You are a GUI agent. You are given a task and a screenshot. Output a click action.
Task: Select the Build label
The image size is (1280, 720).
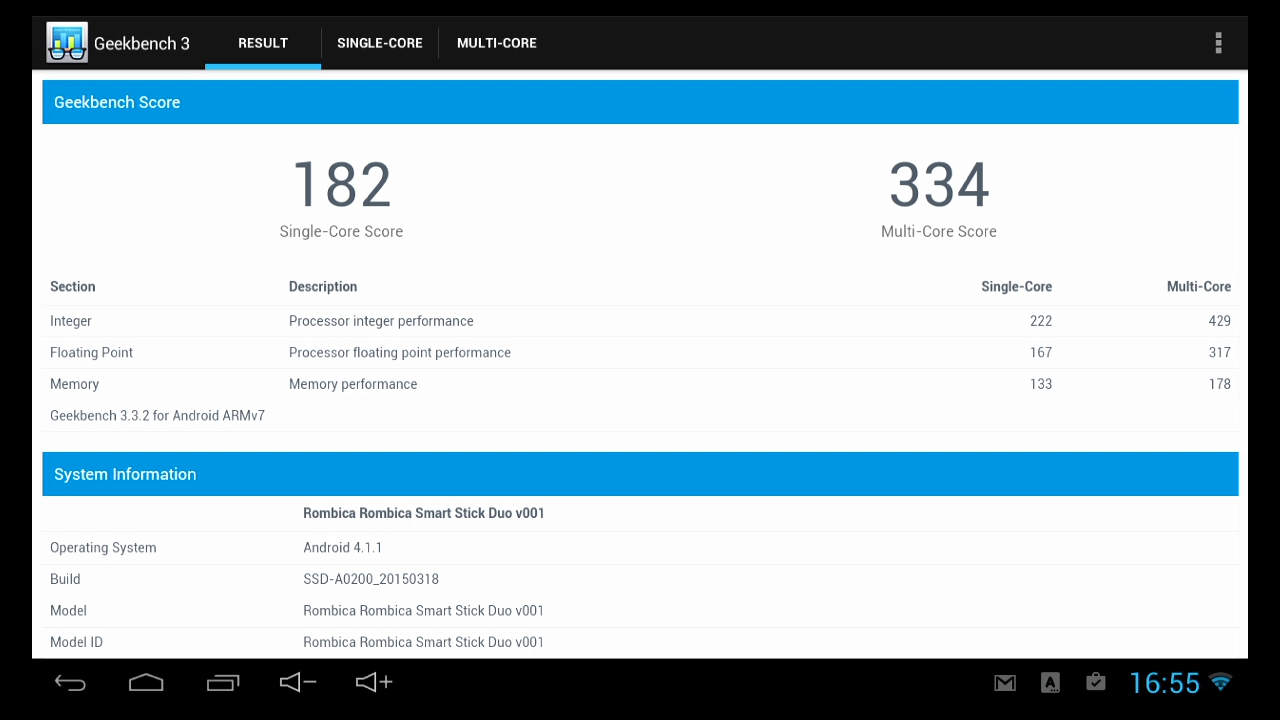65,579
